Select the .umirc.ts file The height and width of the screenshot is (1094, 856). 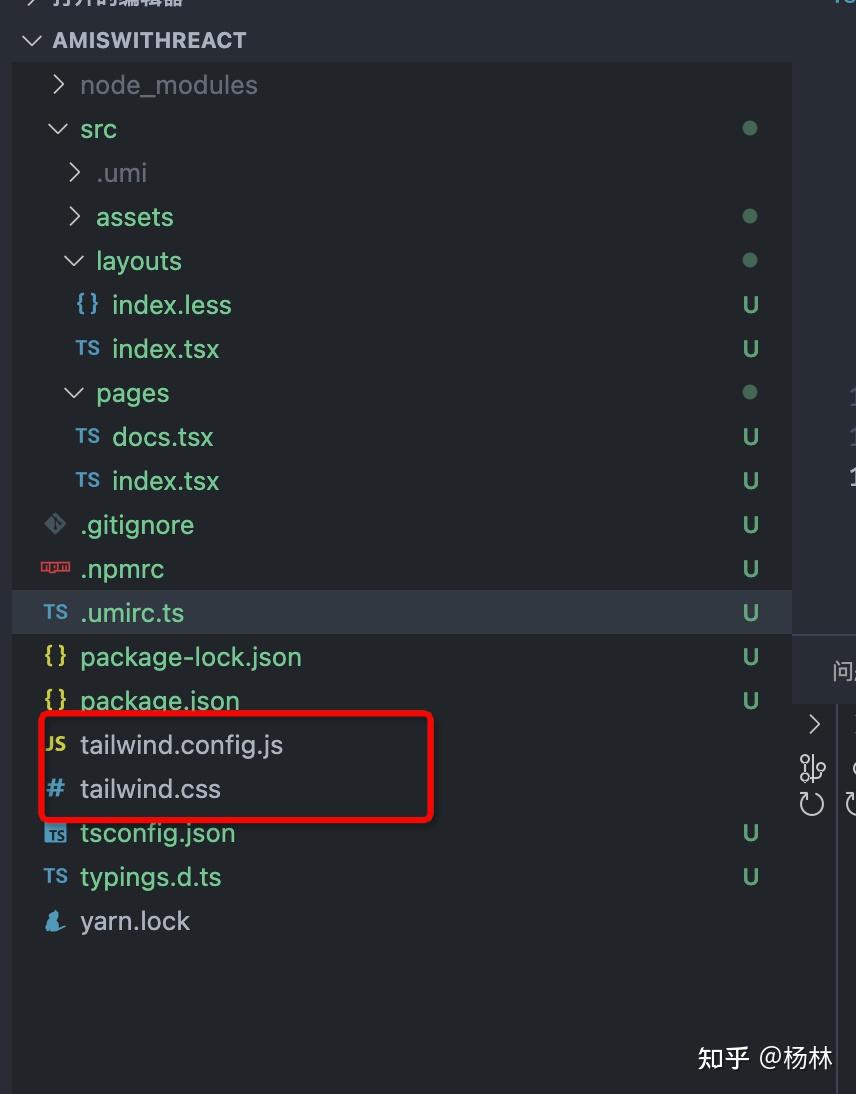pyautogui.click(x=132, y=613)
